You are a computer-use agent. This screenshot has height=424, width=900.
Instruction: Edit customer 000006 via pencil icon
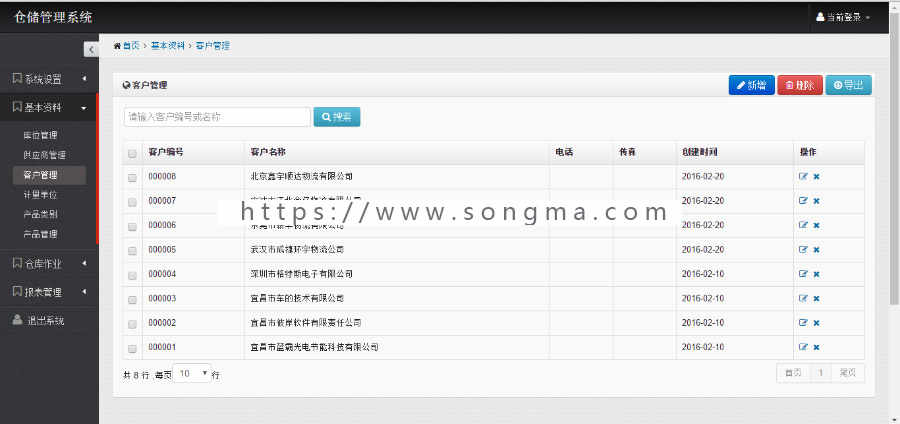pos(803,225)
